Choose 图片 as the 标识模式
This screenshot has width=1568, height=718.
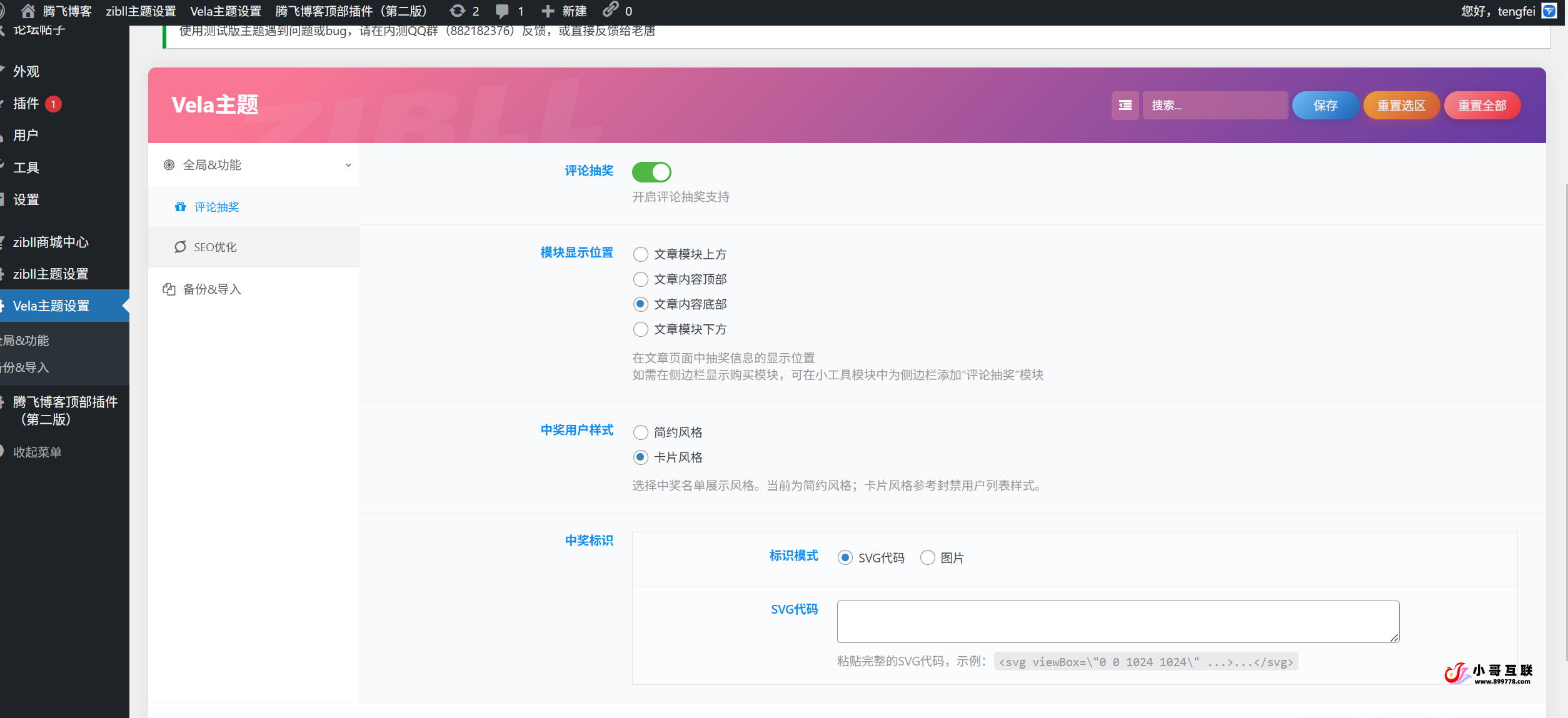tap(927, 557)
